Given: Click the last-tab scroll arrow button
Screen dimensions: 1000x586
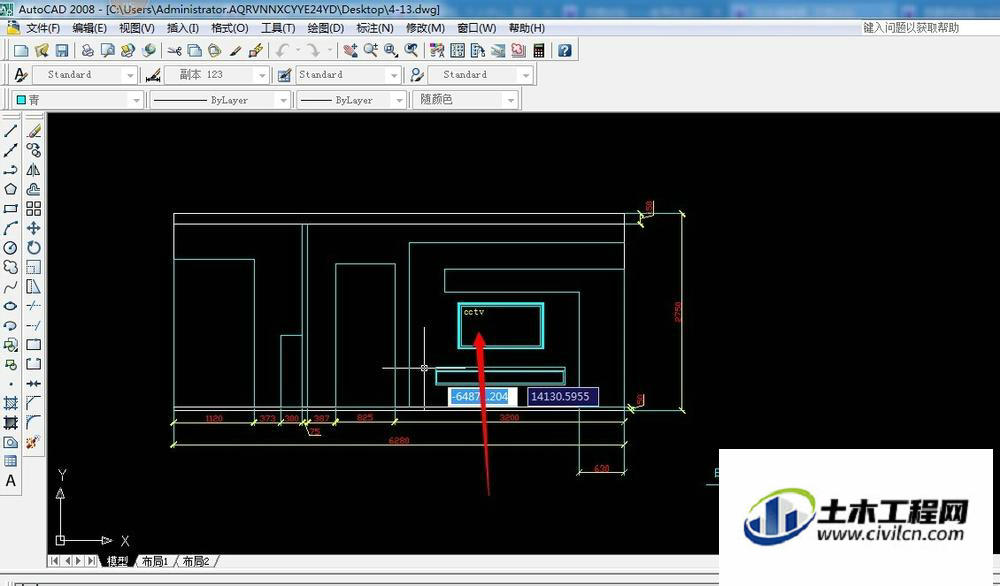Looking at the screenshot, I should [92, 561].
